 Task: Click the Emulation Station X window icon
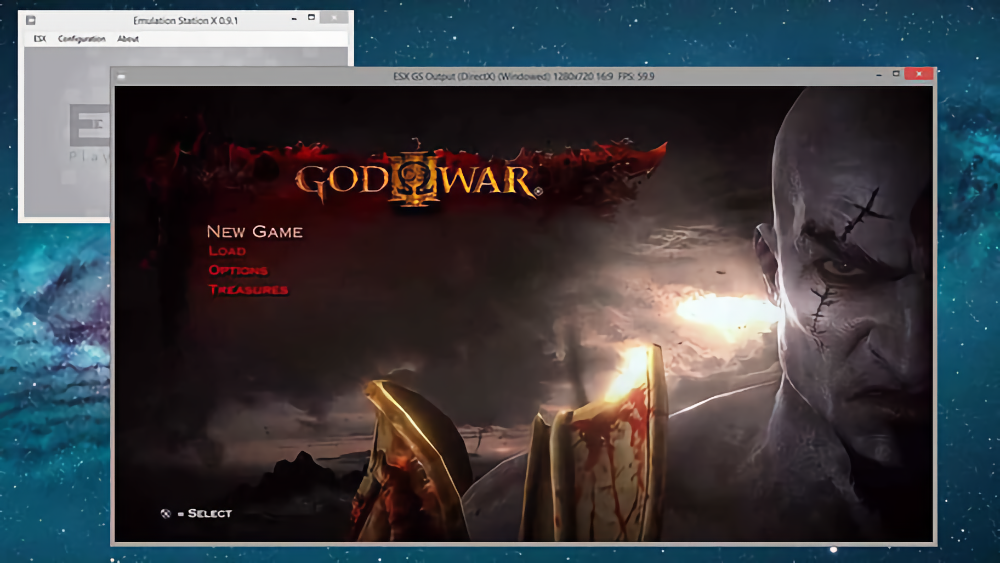click(x=31, y=20)
